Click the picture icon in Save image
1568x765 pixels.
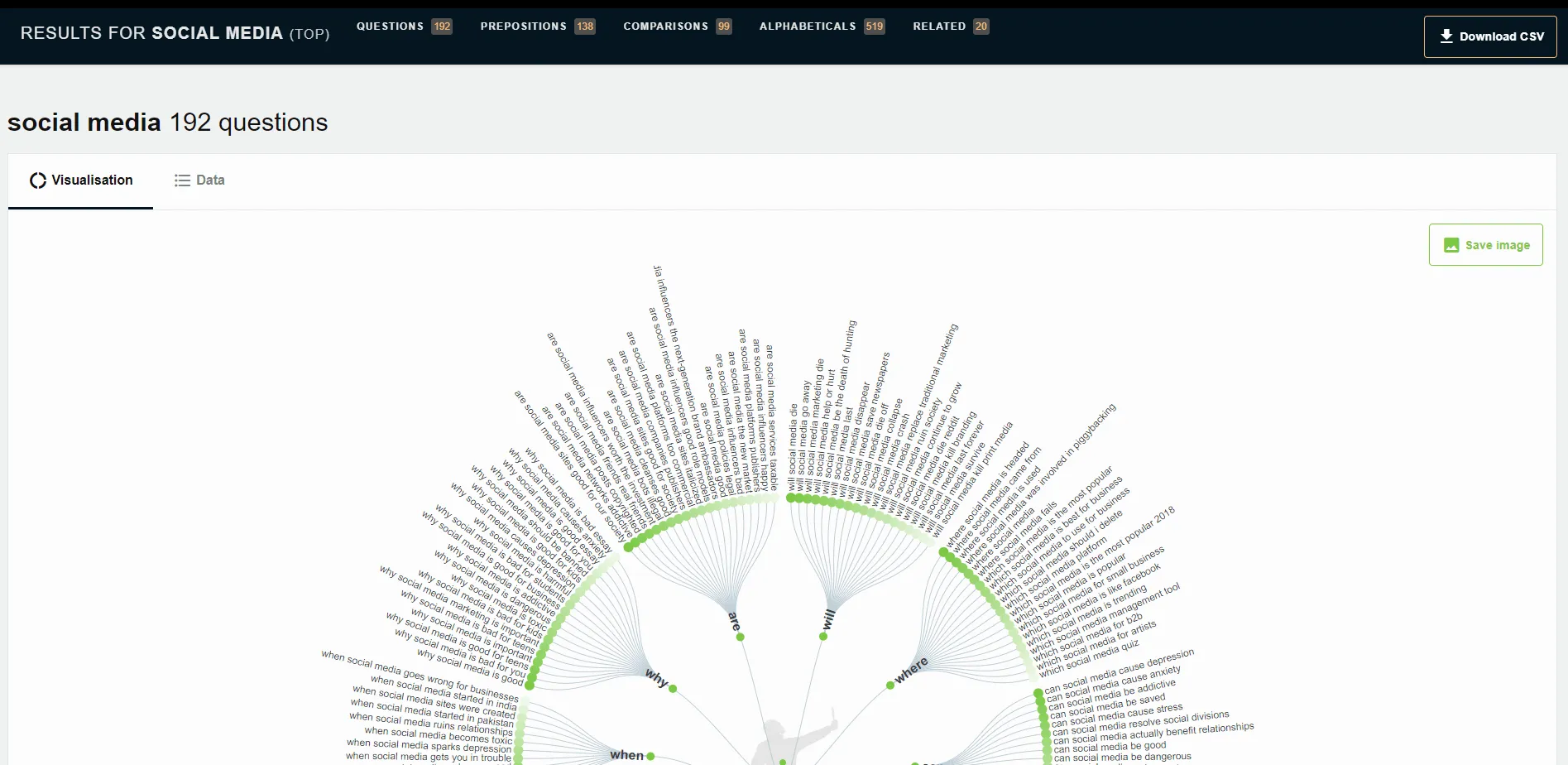point(1451,245)
